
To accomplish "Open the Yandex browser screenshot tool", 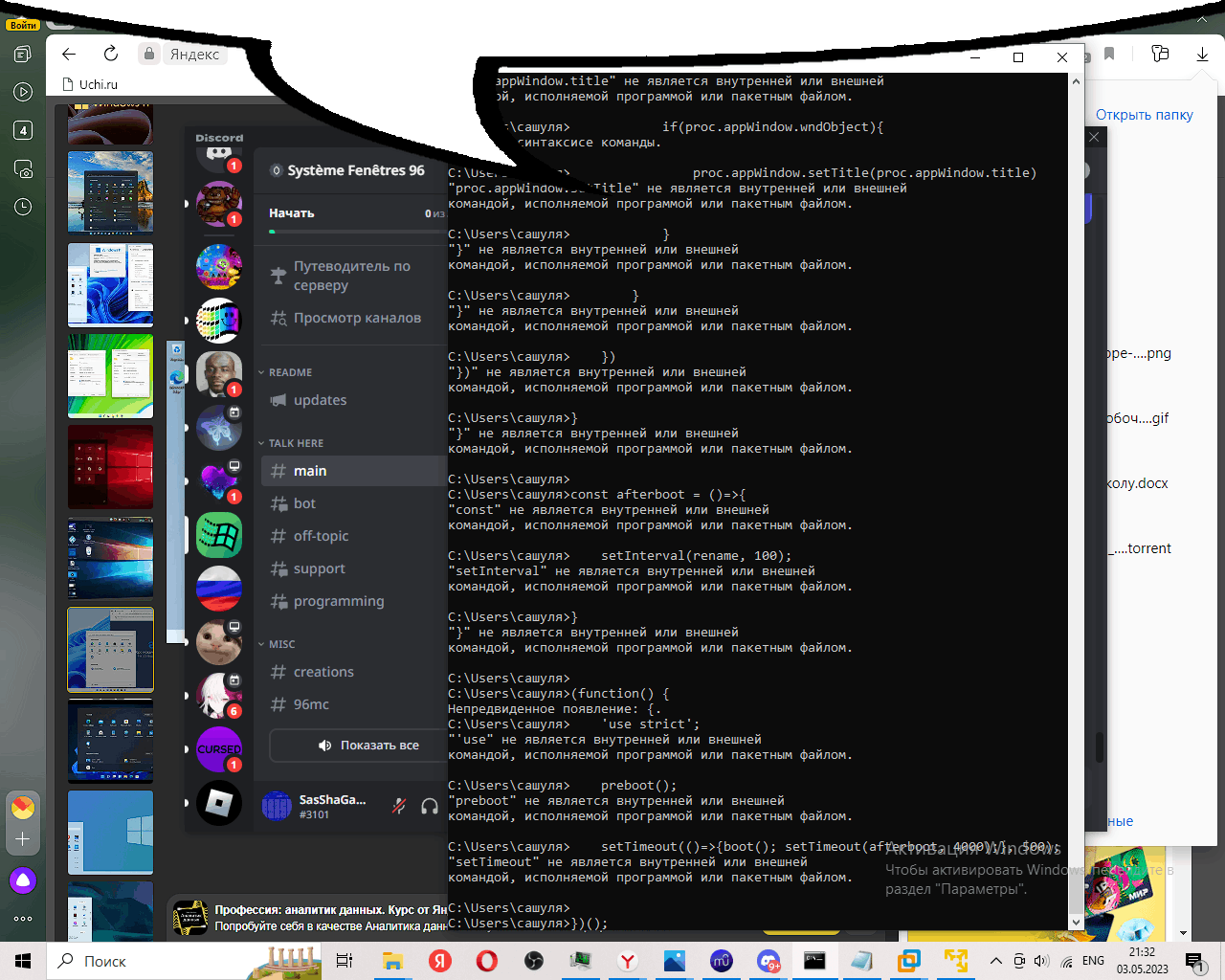I will tap(23, 169).
